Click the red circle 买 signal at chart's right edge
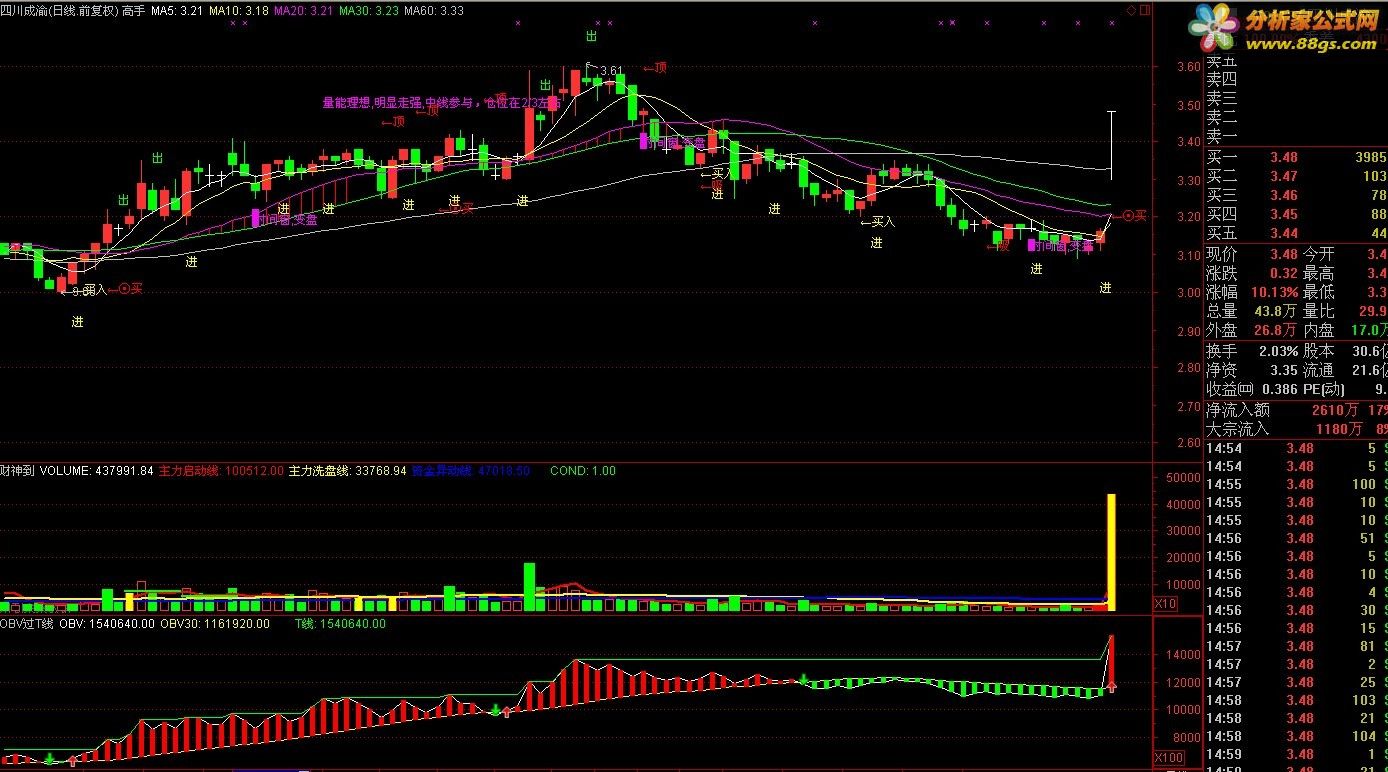 coord(1128,215)
